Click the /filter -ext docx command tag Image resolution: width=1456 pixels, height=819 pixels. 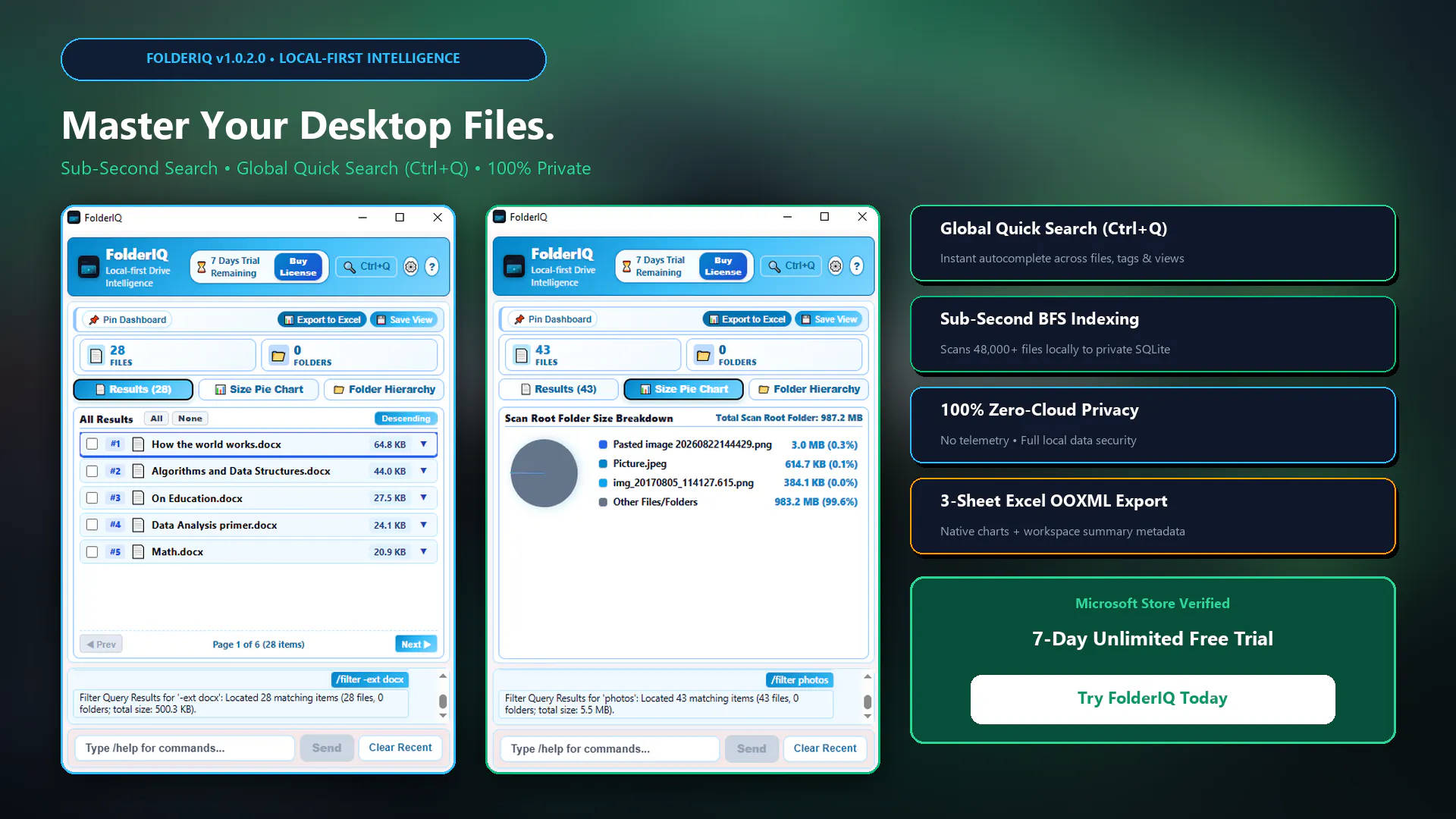coord(370,679)
